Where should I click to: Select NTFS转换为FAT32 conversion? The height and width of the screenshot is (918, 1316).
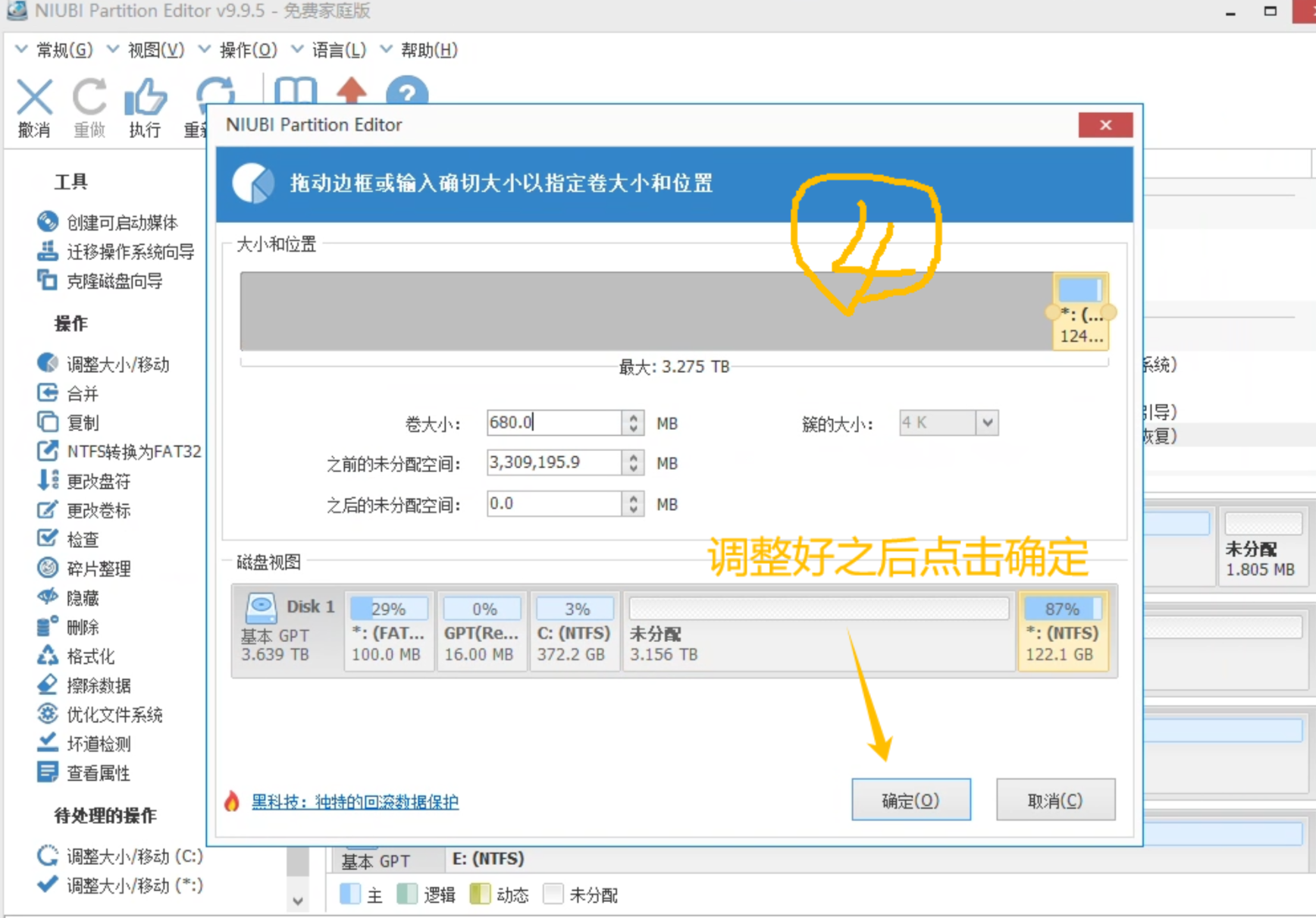pyautogui.click(x=119, y=451)
